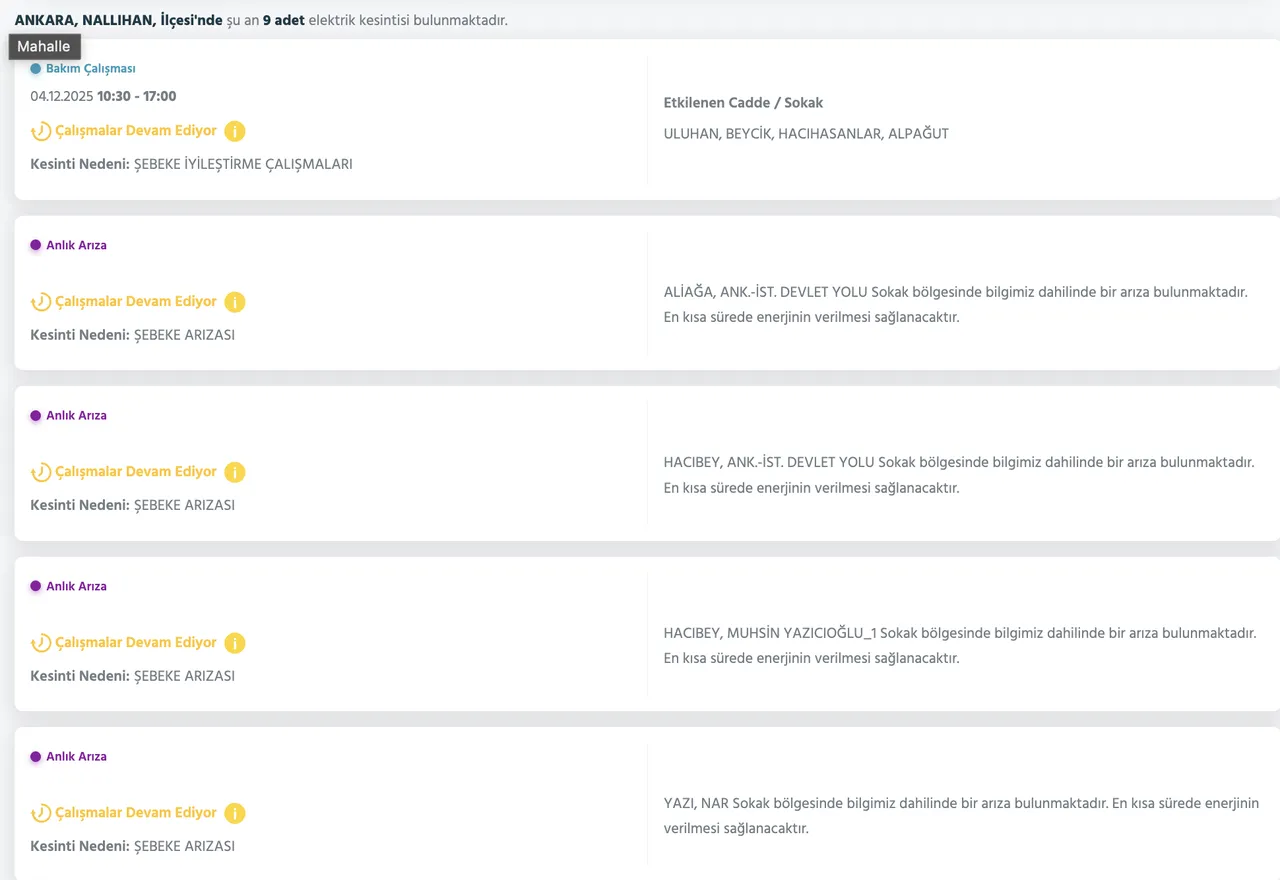Click the clock icon in the maintenance card

[41, 131]
